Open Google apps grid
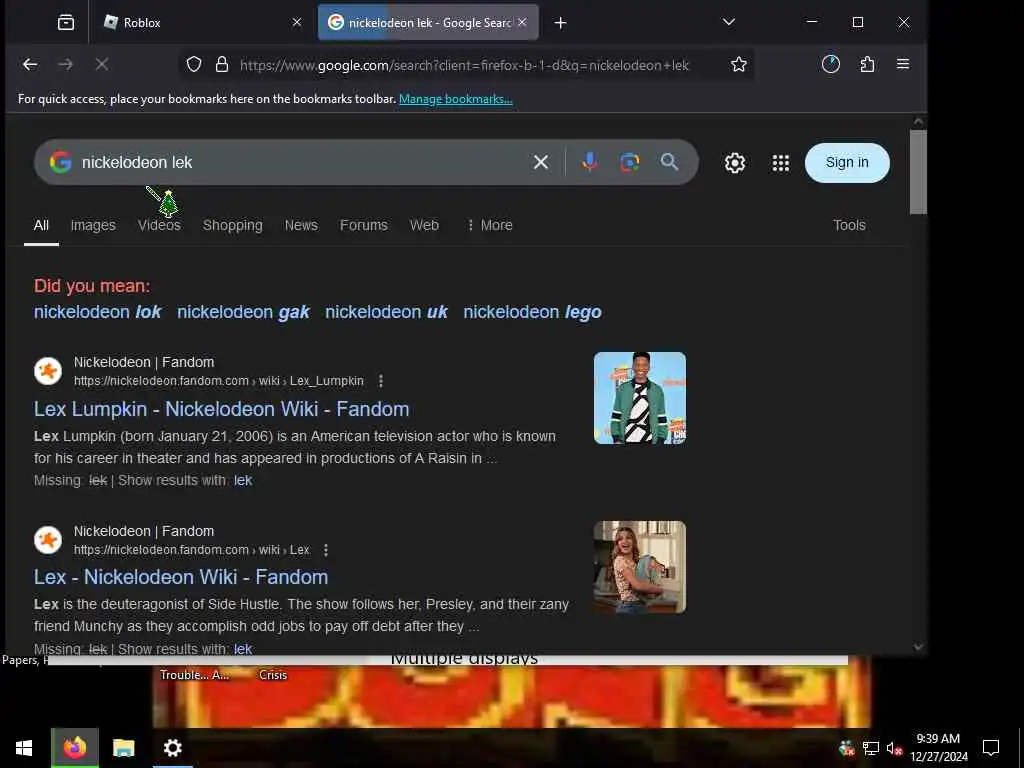This screenshot has height=768, width=1024. pos(781,163)
